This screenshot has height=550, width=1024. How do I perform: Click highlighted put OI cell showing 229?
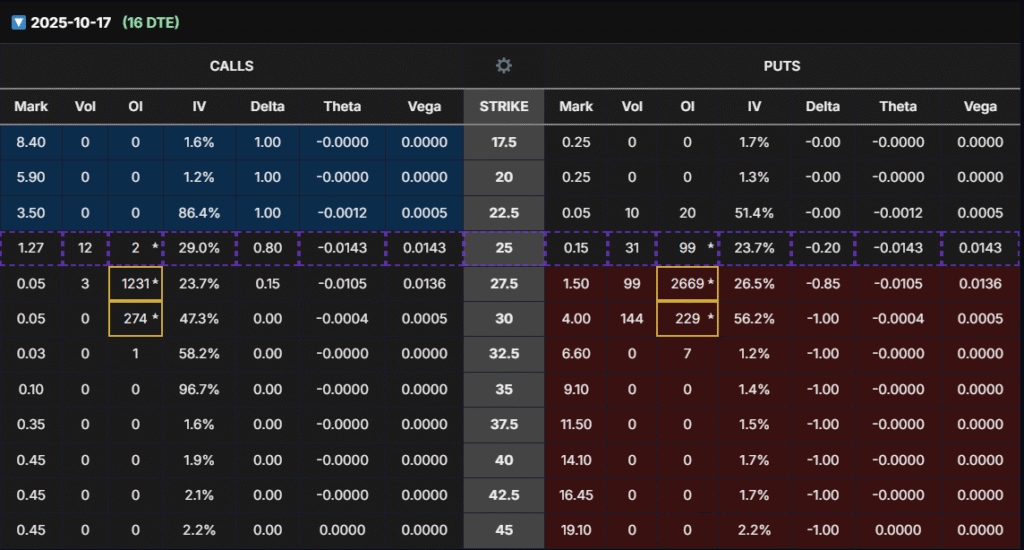685,319
